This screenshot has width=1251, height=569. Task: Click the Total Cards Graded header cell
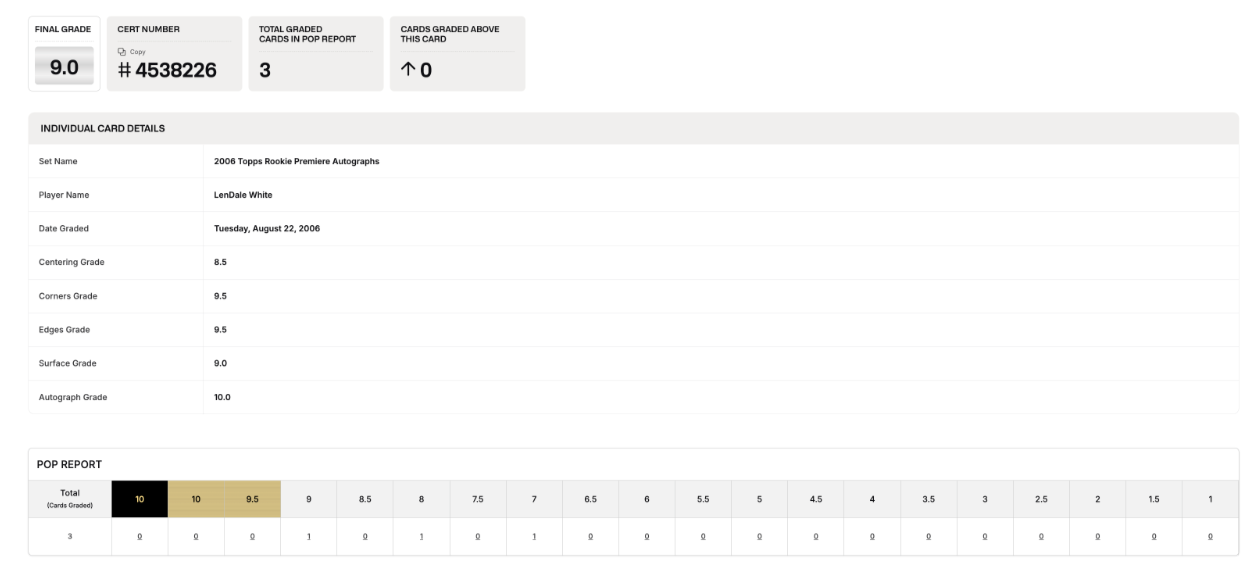pos(70,498)
